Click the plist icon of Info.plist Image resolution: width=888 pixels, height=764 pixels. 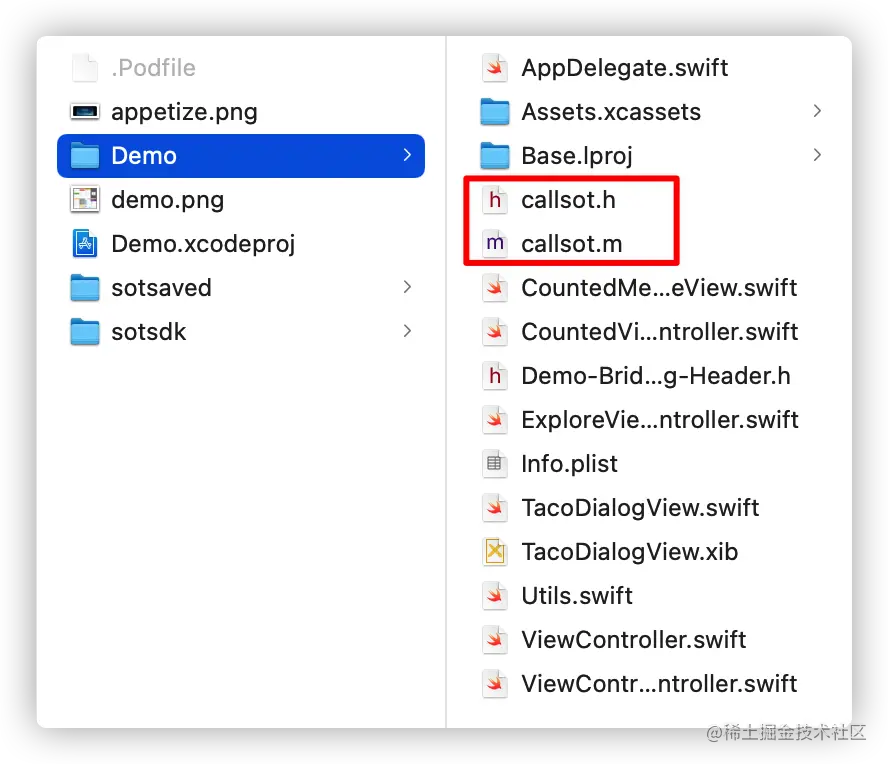pos(495,463)
